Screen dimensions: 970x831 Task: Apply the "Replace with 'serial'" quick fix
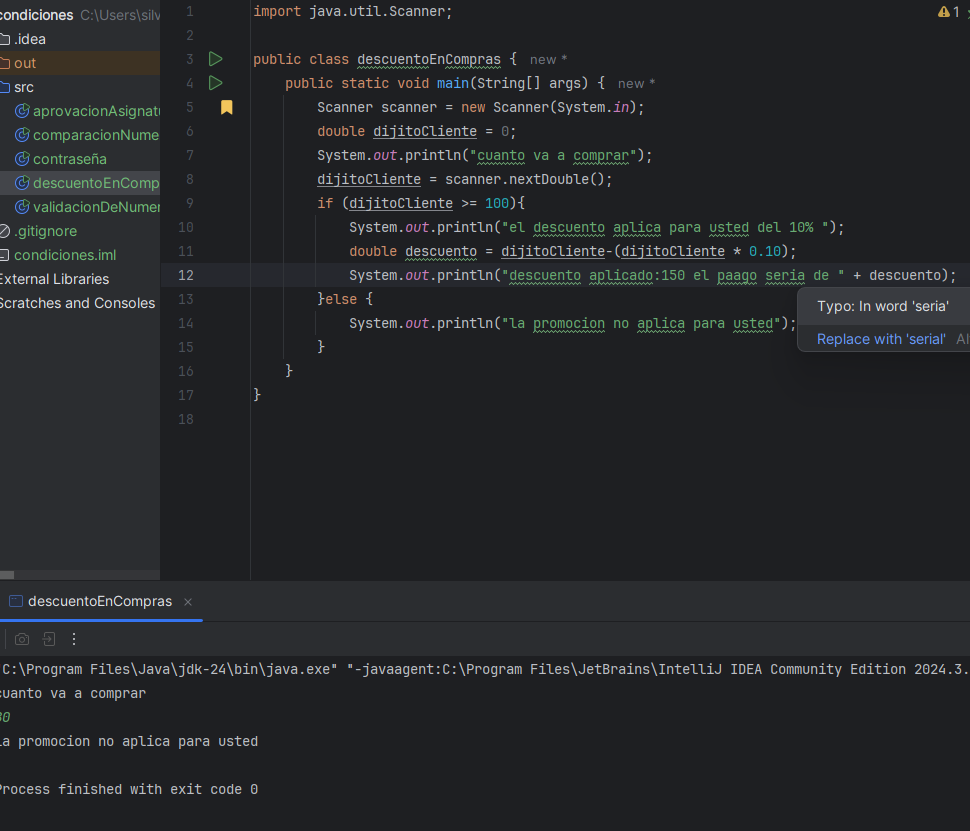click(881, 339)
